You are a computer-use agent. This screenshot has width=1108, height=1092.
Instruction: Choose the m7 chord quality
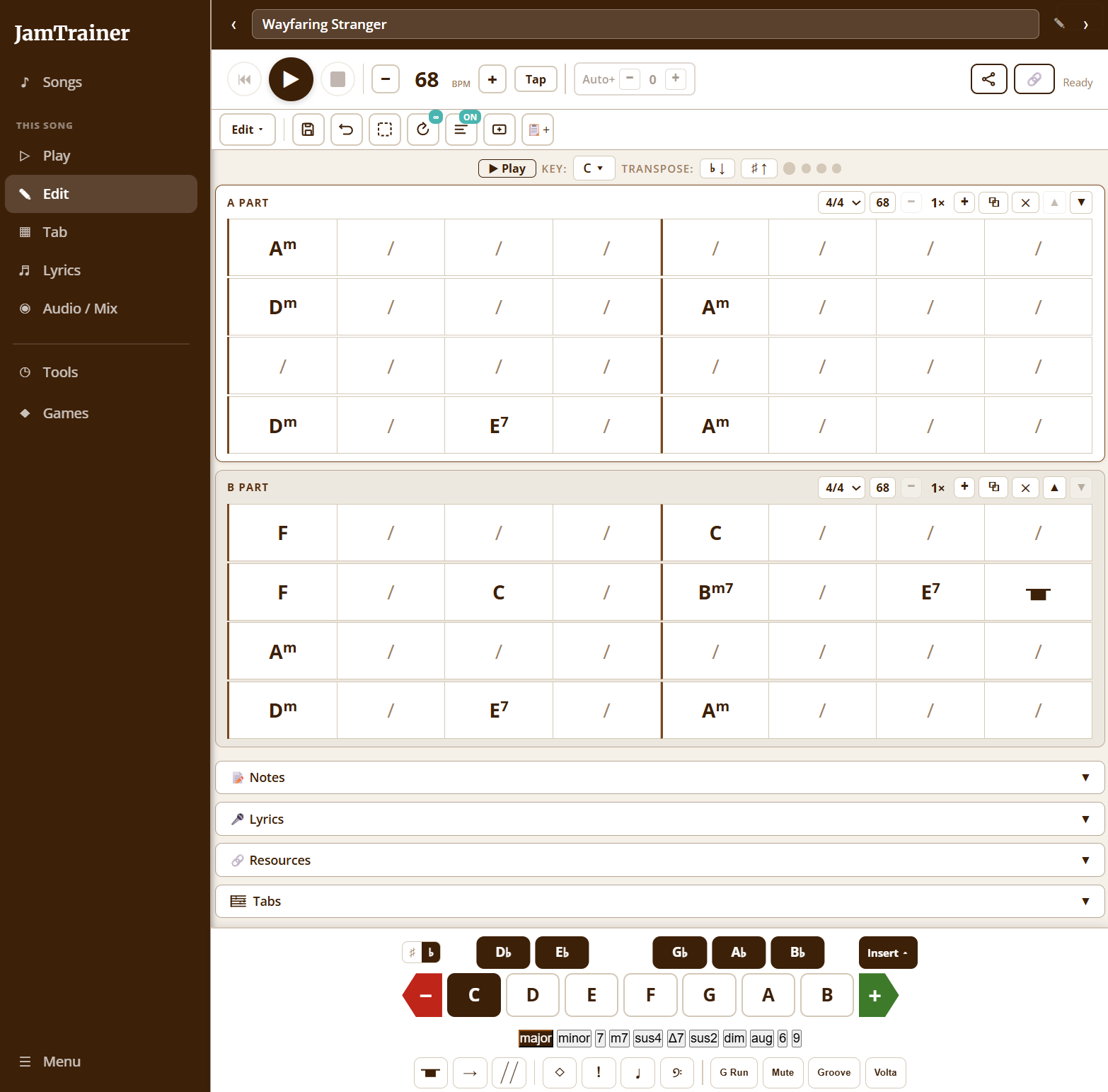[619, 1038]
